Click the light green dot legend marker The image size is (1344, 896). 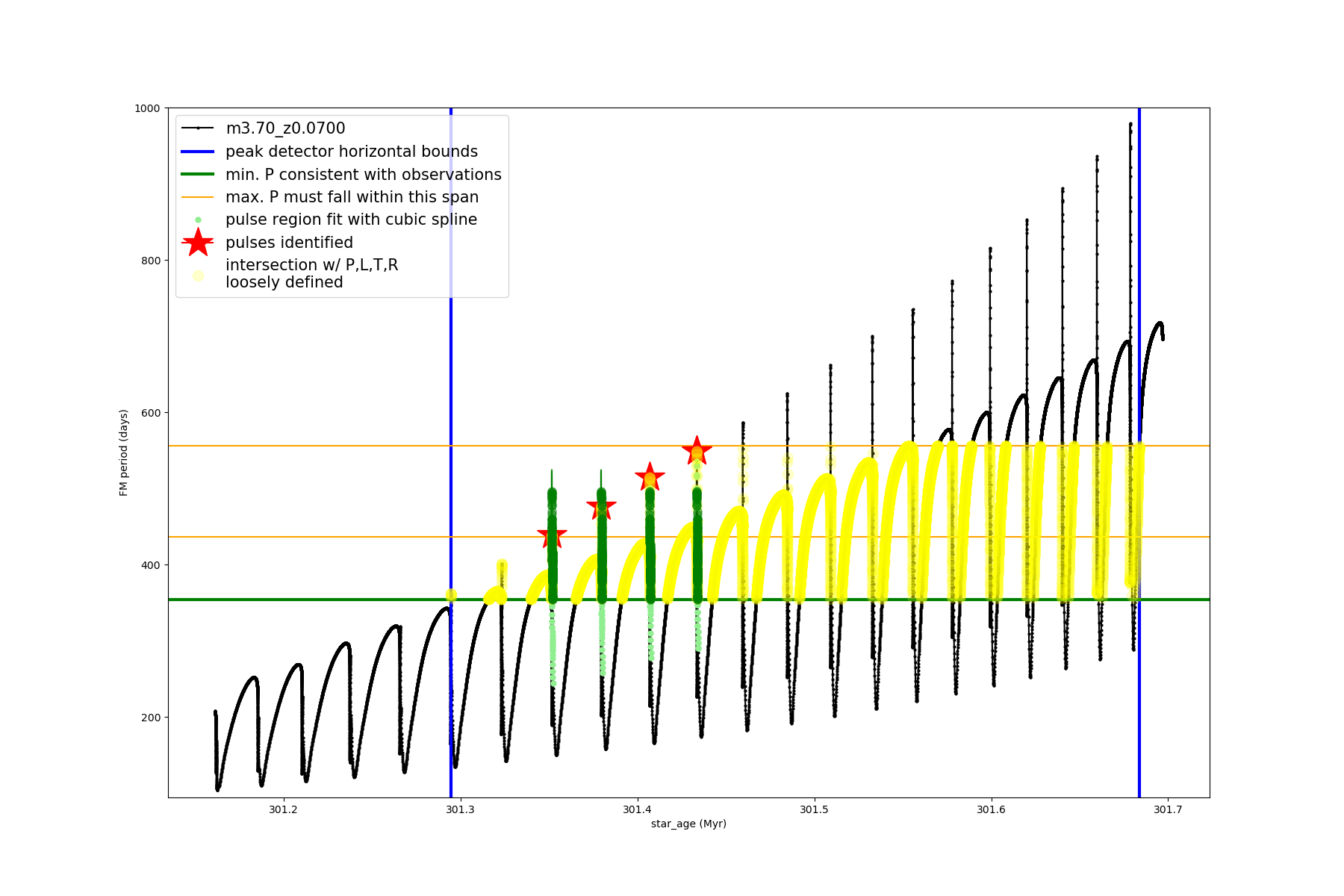(198, 220)
